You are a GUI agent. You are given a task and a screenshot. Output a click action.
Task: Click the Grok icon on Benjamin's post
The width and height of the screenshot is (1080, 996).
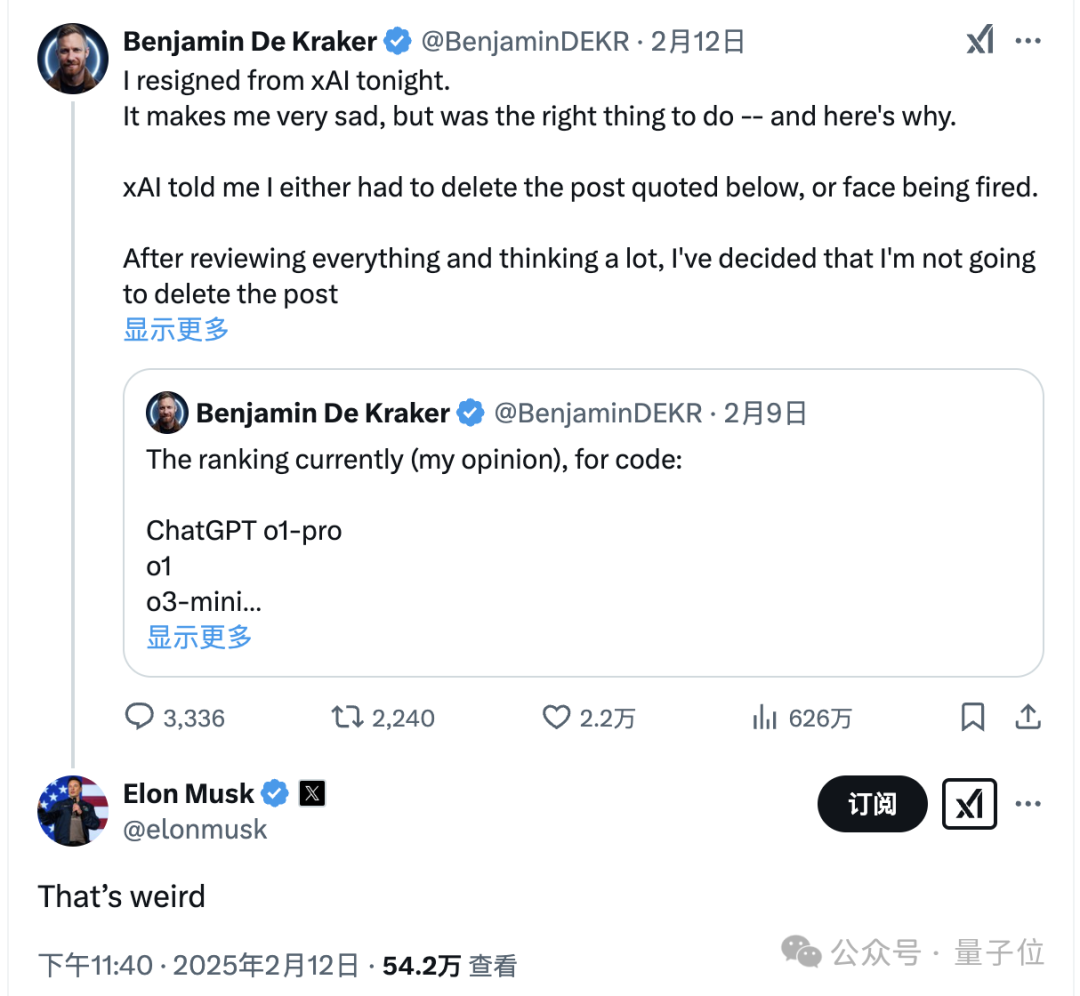(979, 40)
